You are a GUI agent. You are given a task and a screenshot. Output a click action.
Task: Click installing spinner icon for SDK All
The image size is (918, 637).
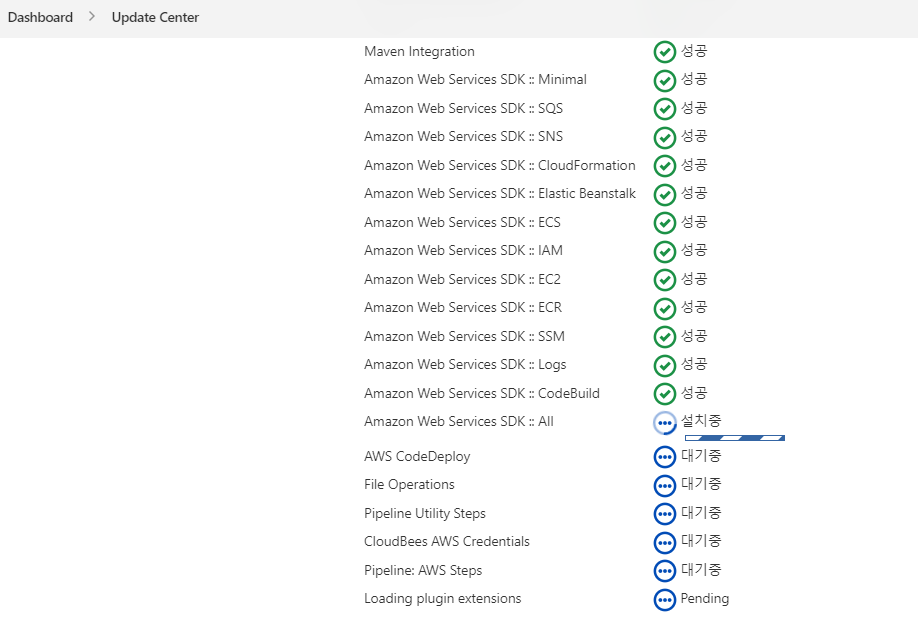pyautogui.click(x=664, y=423)
